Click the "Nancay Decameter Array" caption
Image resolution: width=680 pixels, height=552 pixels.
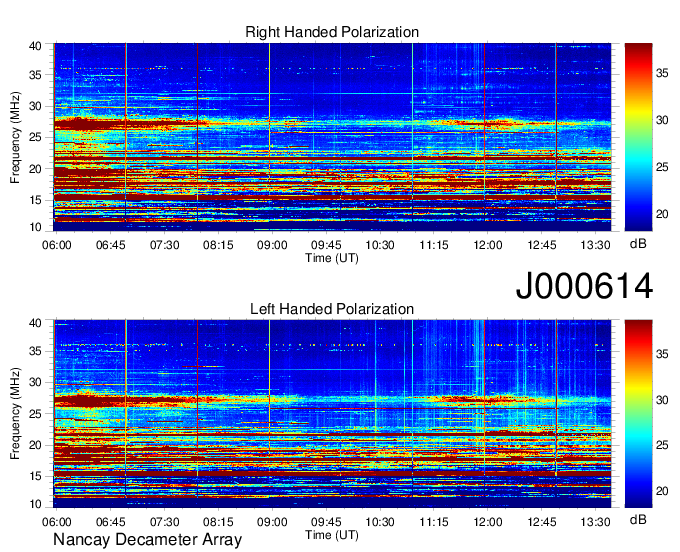click(x=147, y=539)
